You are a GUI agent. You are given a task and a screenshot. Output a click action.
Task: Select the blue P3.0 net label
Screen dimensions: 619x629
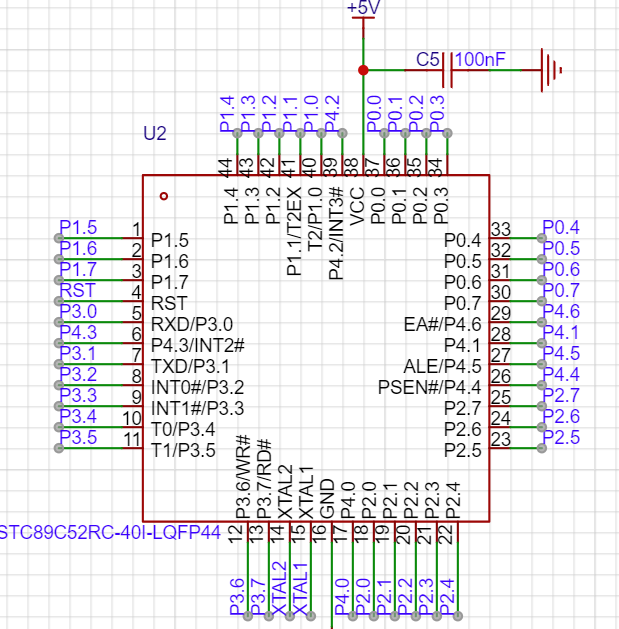pyautogui.click(x=78, y=311)
